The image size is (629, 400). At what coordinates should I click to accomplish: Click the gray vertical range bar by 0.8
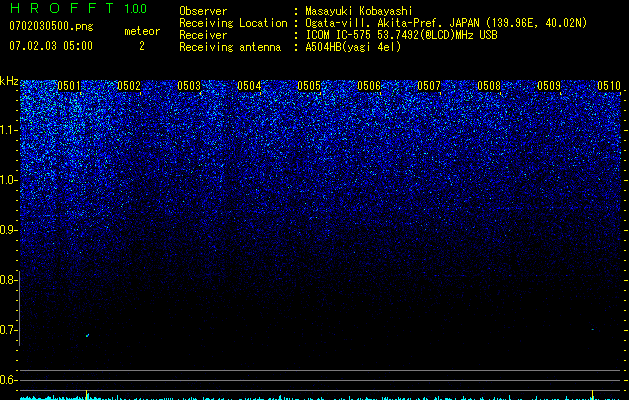coord(19,308)
